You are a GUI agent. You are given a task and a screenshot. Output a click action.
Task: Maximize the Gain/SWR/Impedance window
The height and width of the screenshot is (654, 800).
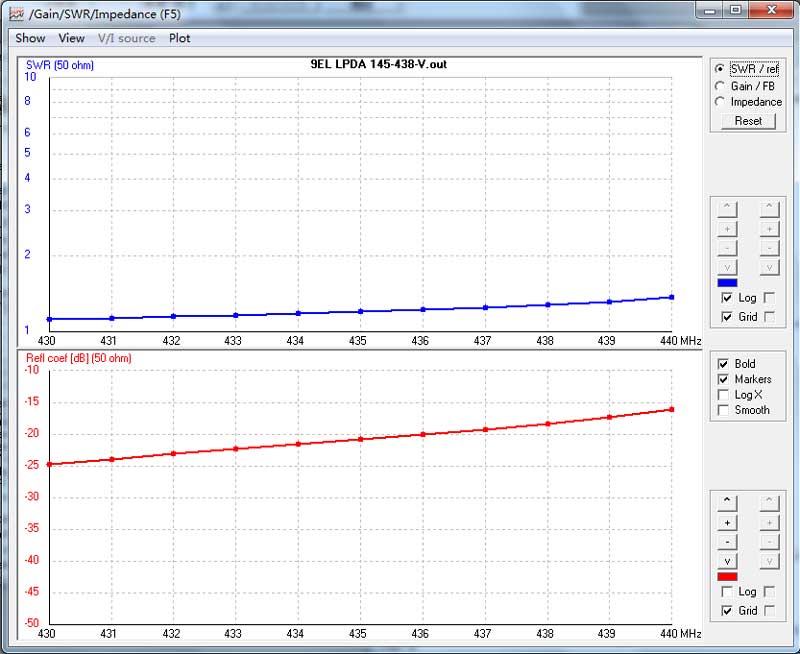tap(736, 11)
